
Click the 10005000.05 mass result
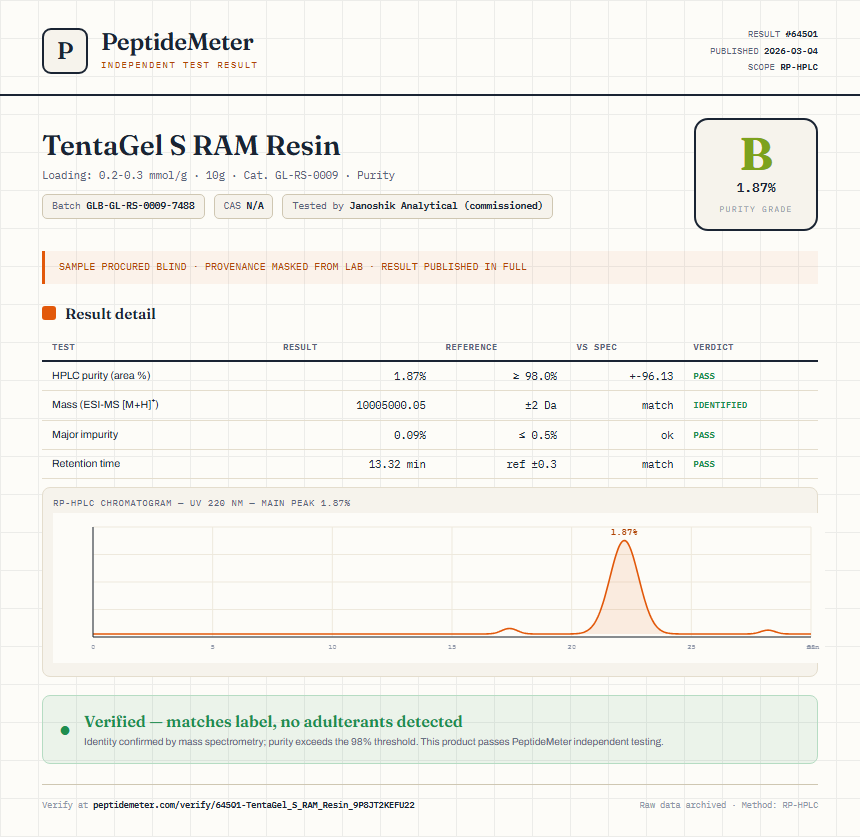pos(391,405)
